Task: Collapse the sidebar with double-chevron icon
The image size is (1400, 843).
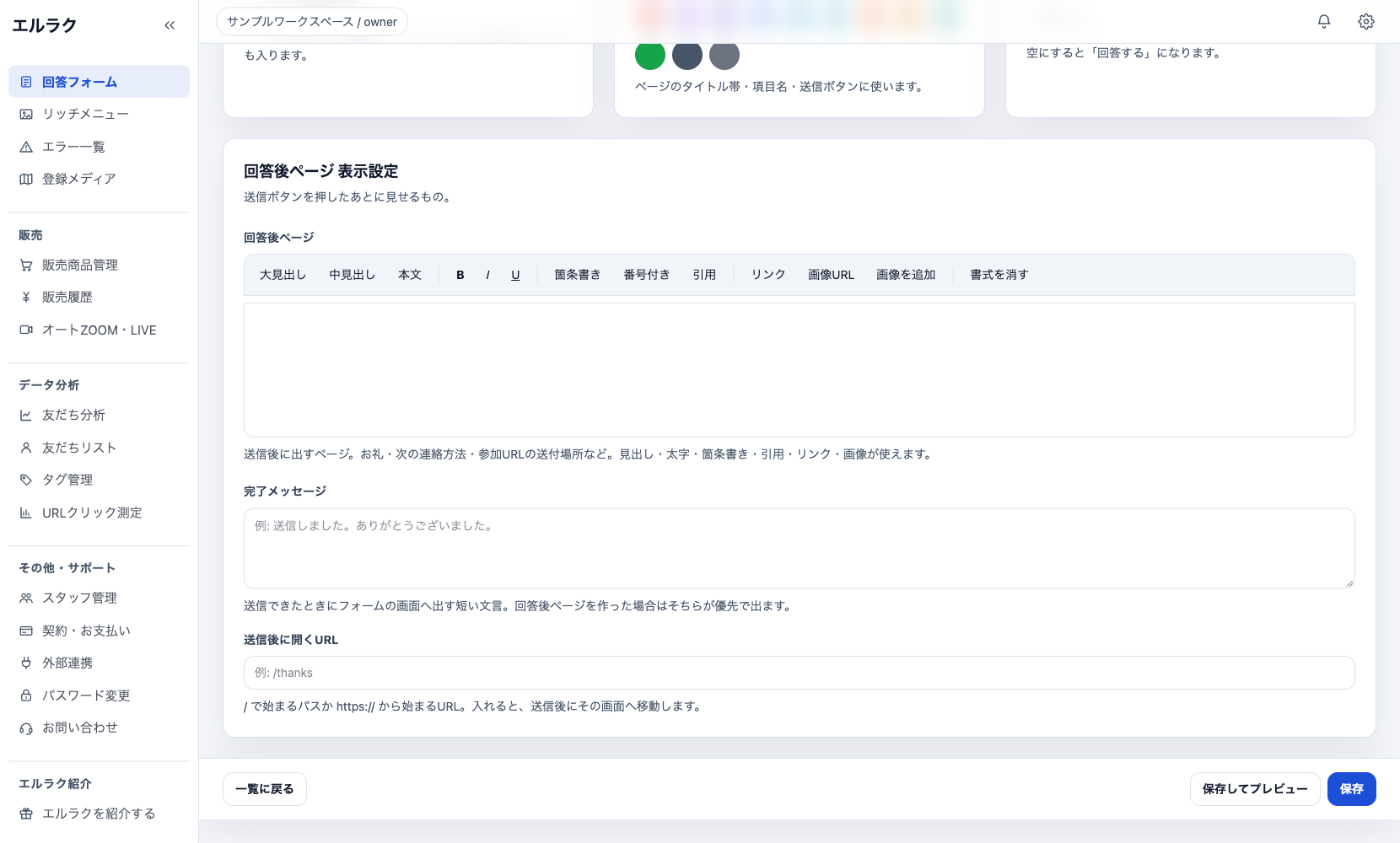Action: coord(170,25)
